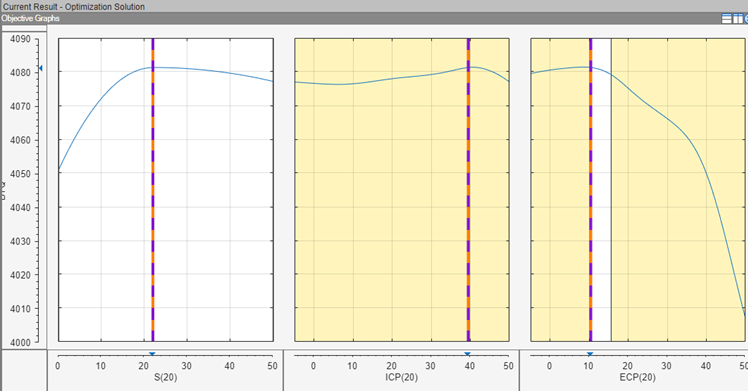This screenshot has height=391, width=748.
Task: Click the dashed purple-orange line in S(20) graph
Action: 153,191
